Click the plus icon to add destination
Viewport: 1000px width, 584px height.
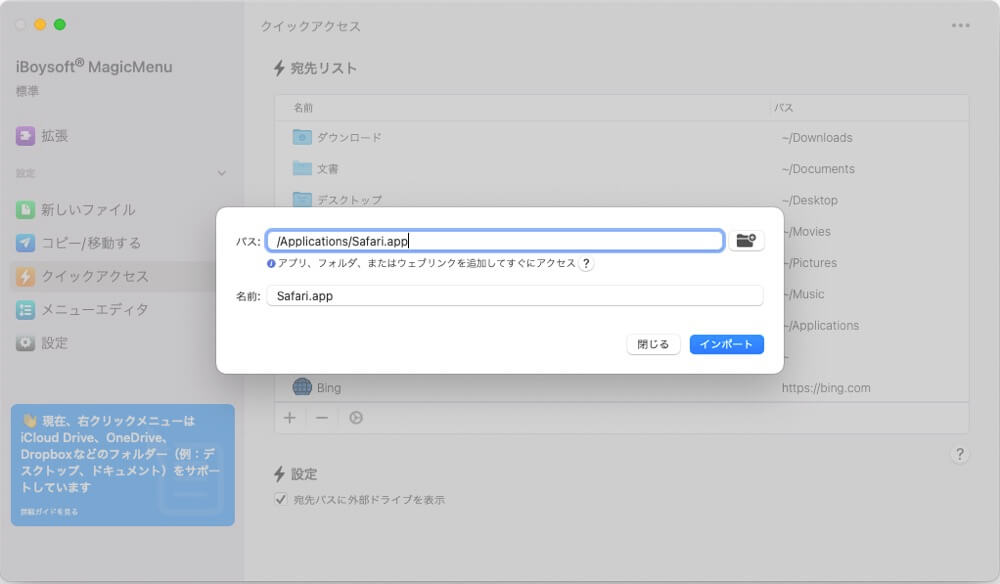click(x=289, y=418)
